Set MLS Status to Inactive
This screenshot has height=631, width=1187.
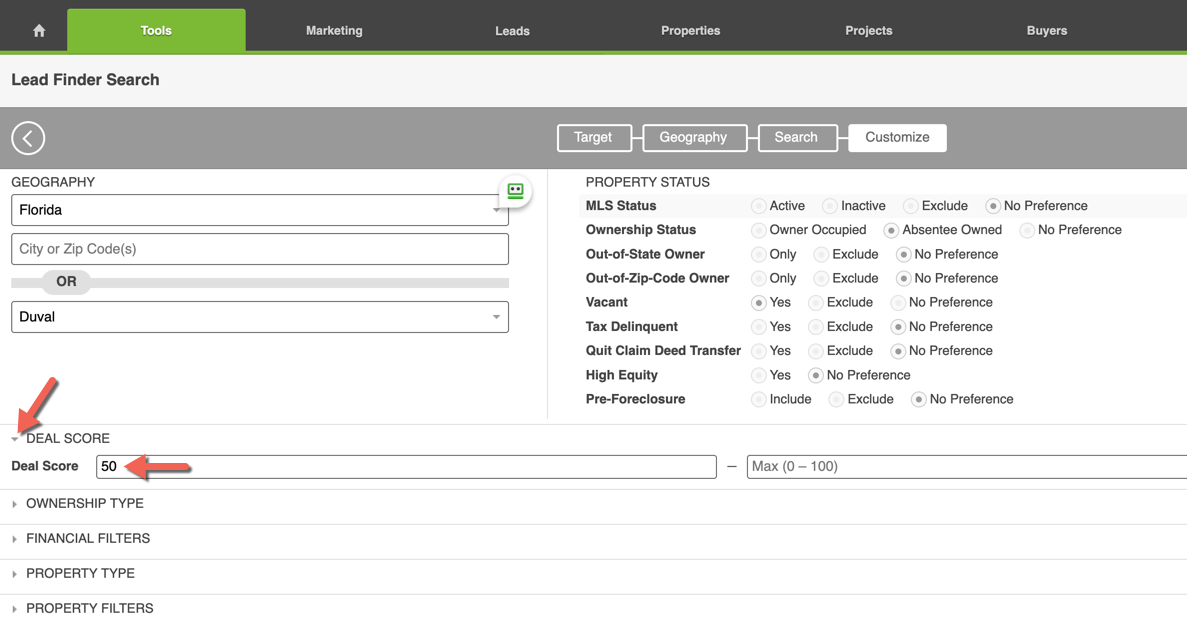(830, 206)
